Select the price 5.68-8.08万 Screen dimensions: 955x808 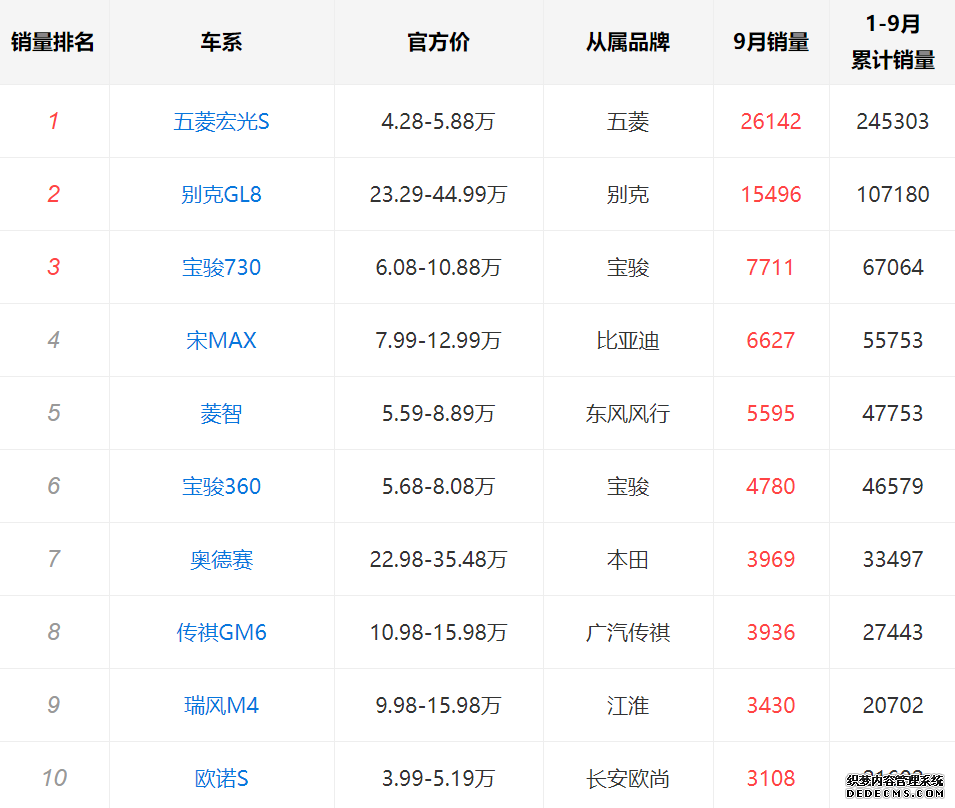(439, 487)
